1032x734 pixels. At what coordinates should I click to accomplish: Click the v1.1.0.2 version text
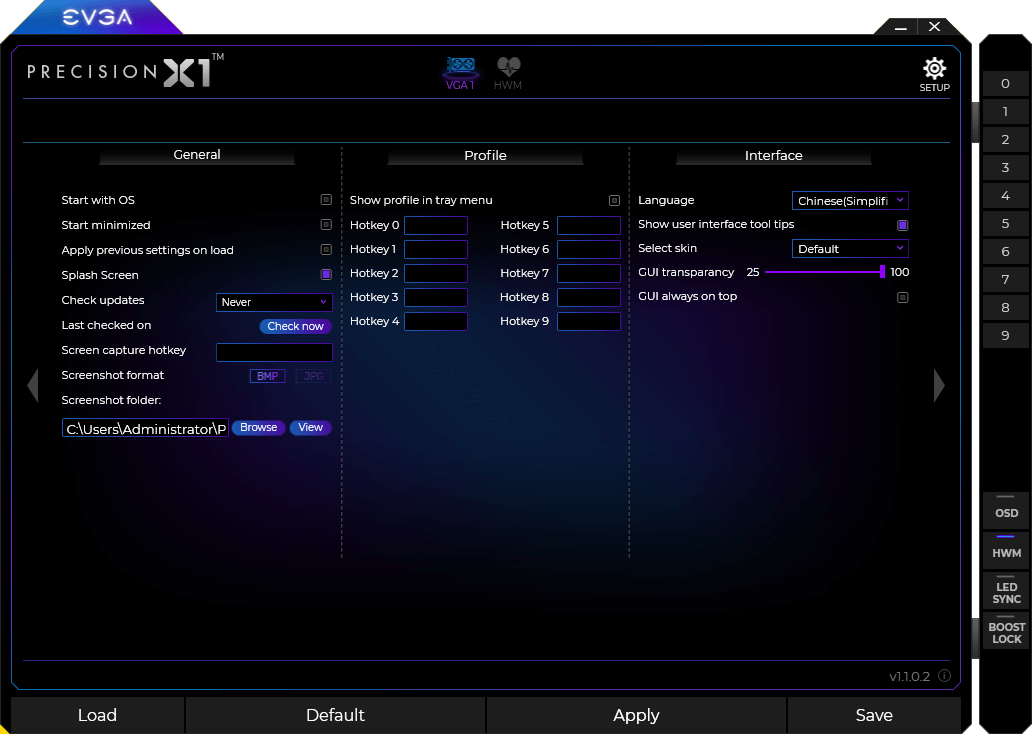909,676
